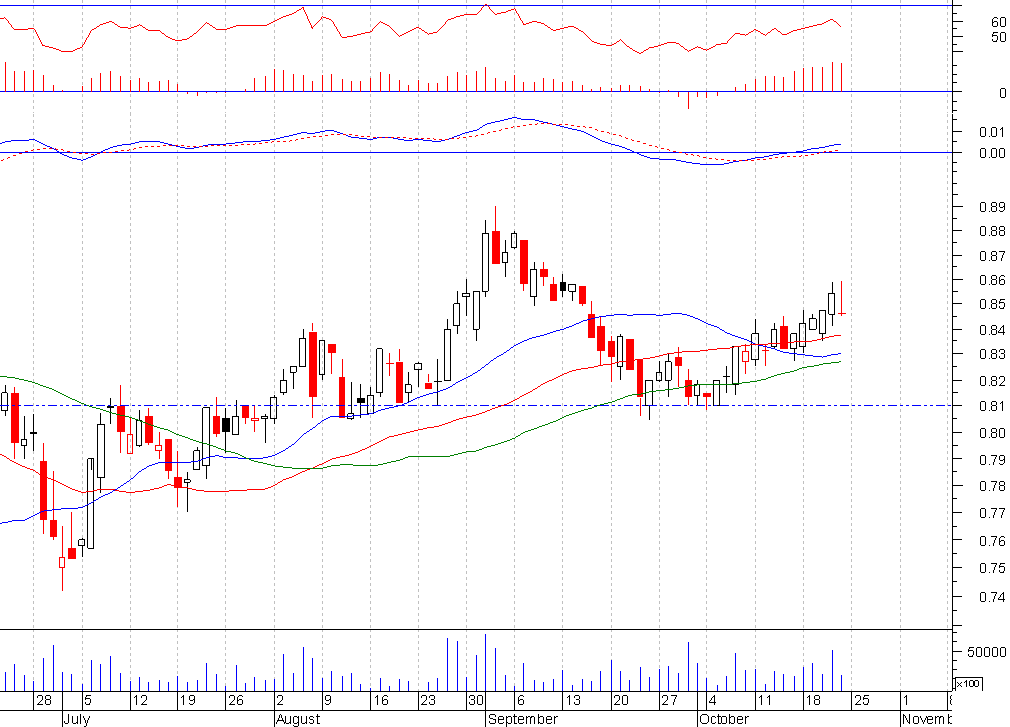Screen dimensions: 1010x727
Task: Choose the date label 13 on the time axis
Action: click(573, 701)
